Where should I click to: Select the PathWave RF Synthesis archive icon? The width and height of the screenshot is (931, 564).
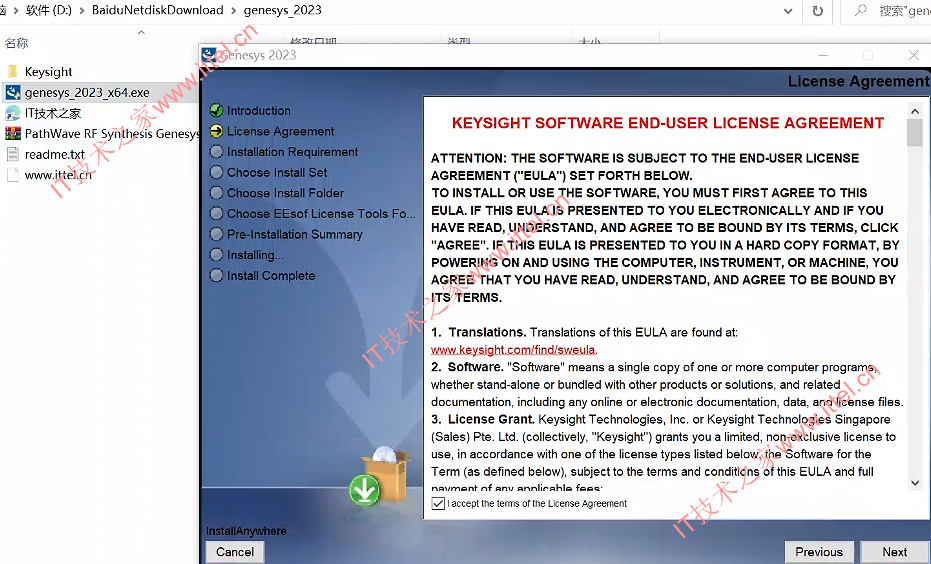point(13,134)
